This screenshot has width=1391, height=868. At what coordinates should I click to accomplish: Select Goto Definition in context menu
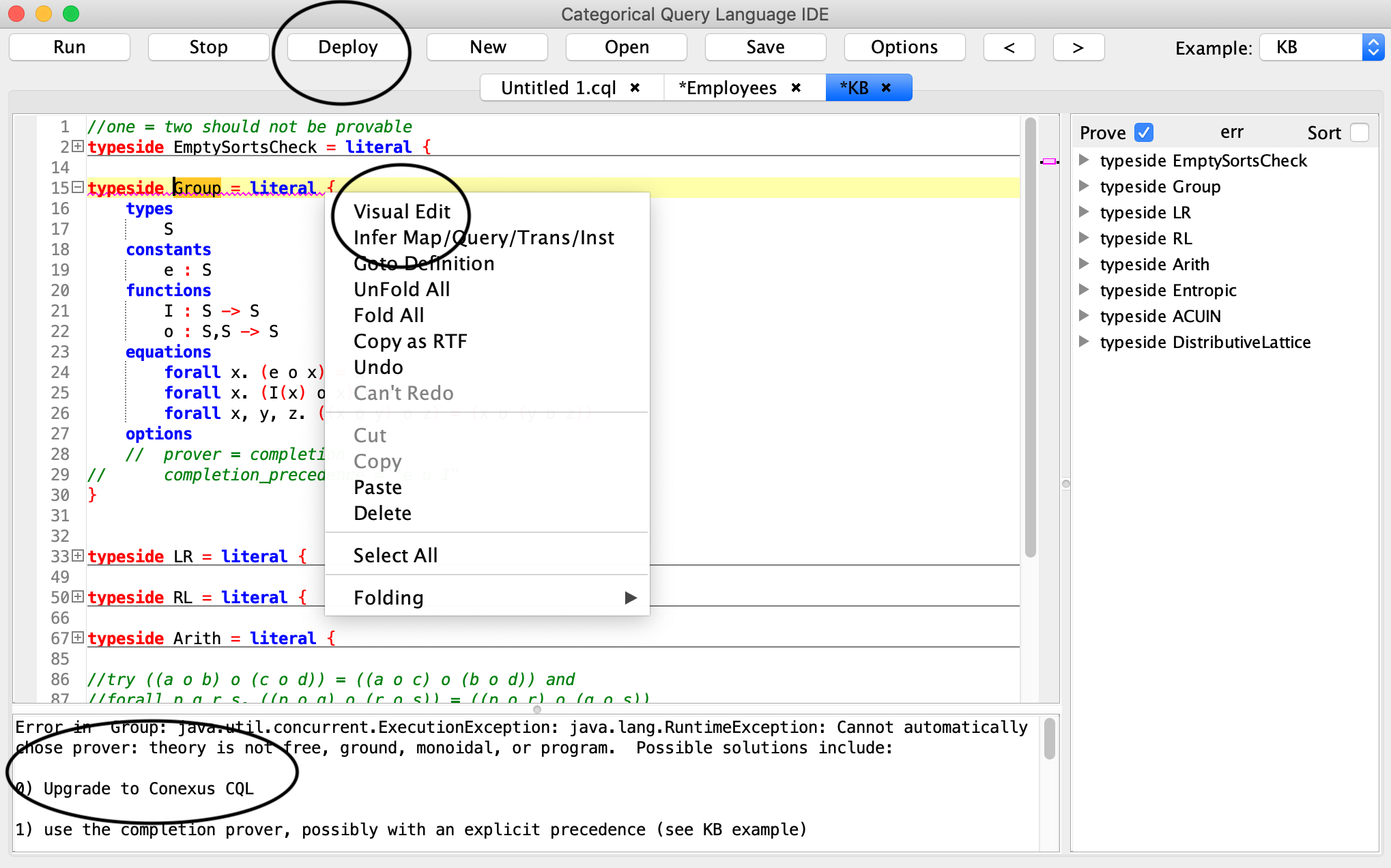[x=487, y=263]
